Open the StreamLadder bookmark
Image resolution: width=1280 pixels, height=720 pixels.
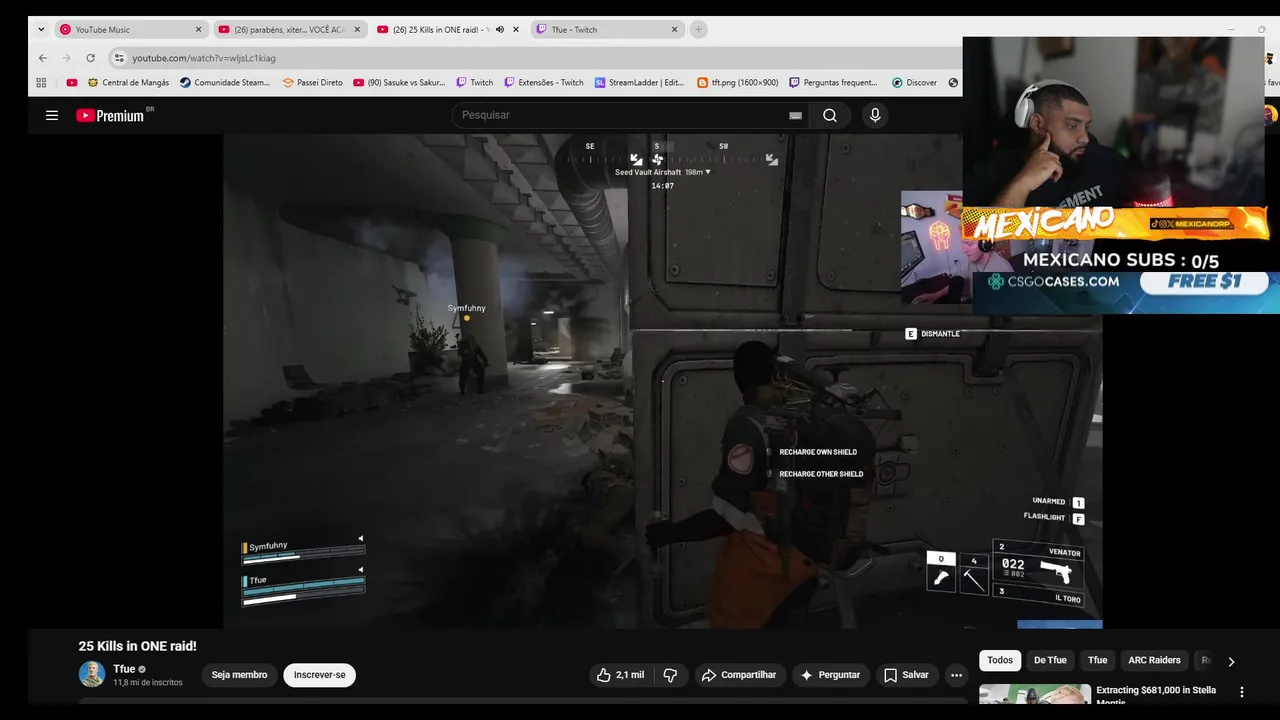(x=638, y=83)
